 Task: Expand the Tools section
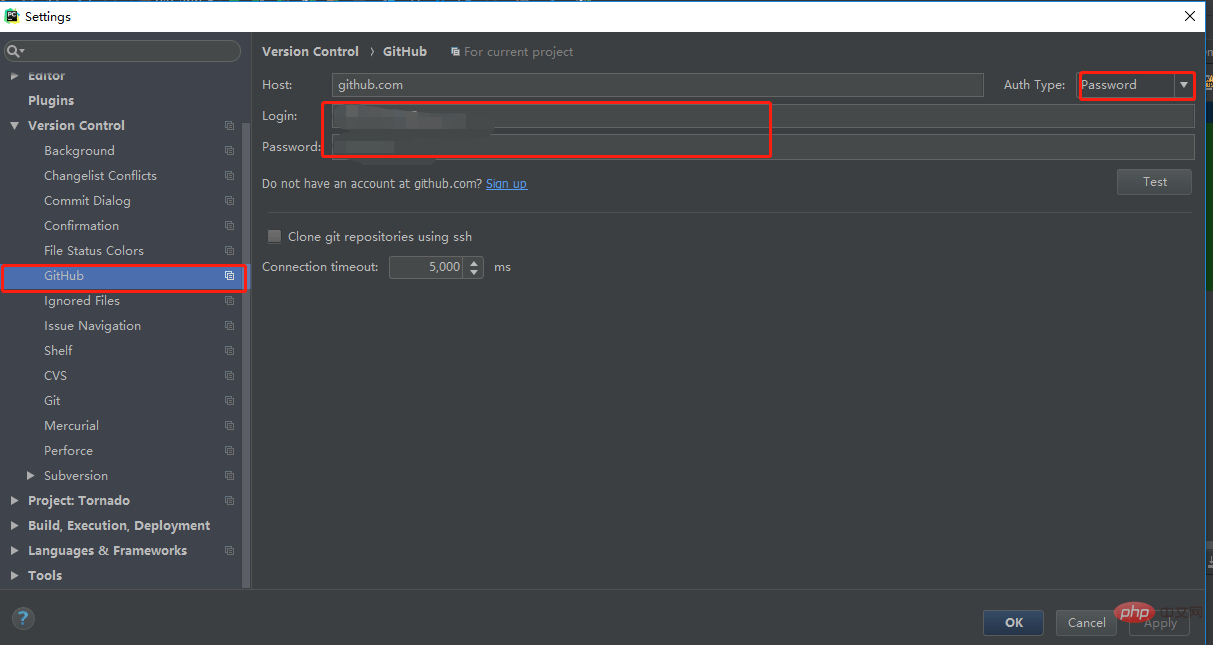pos(14,576)
